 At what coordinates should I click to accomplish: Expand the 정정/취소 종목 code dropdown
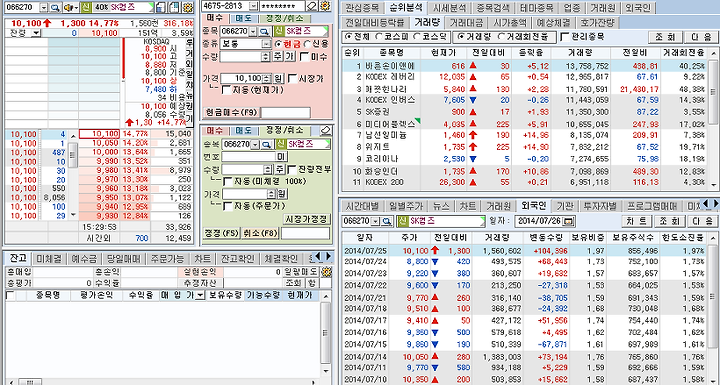click(255, 144)
